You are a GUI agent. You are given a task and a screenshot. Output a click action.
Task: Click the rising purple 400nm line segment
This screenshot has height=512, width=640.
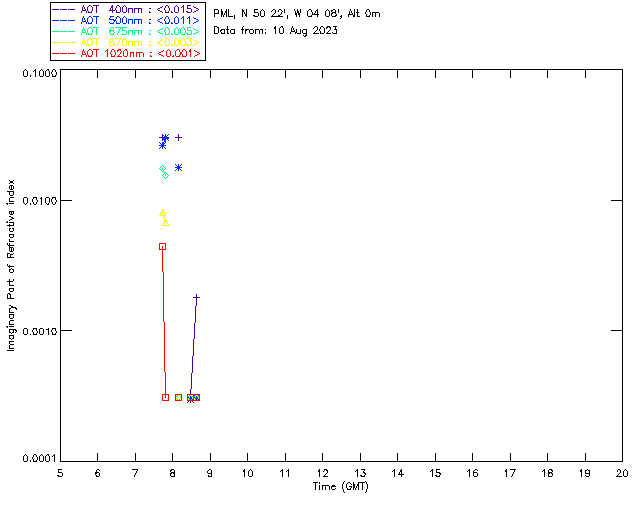pyautogui.click(x=193, y=347)
